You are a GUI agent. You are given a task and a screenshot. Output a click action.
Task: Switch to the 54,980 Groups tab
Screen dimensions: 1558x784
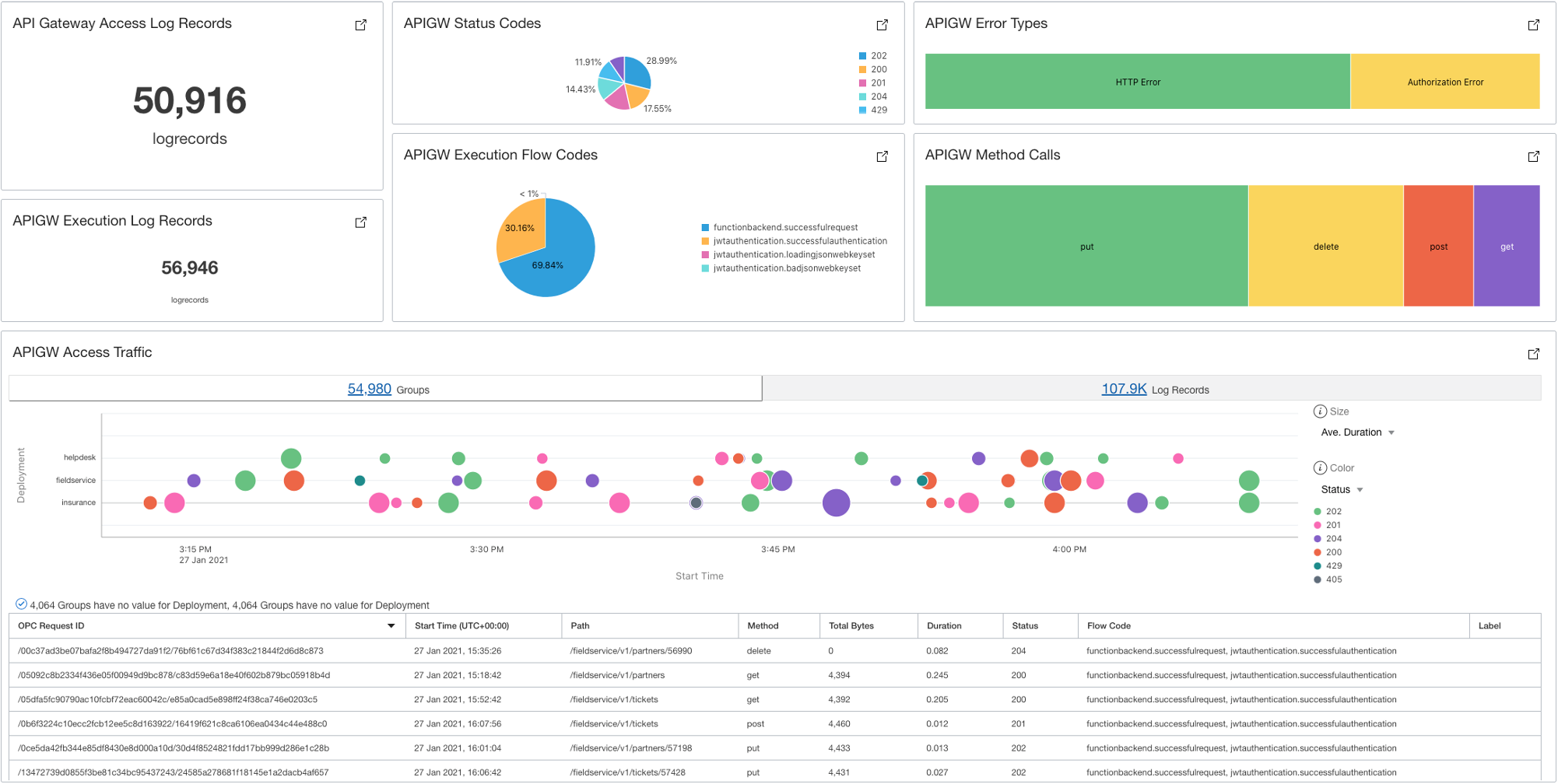pos(370,388)
